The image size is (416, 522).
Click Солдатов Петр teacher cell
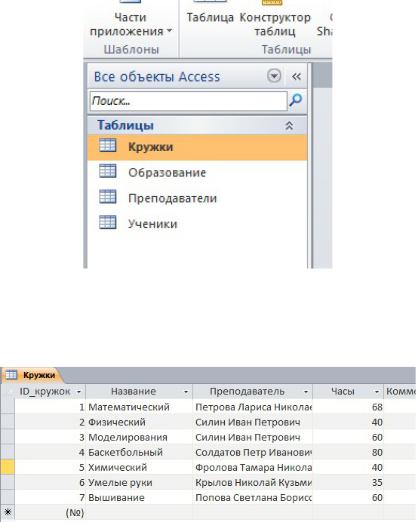253,452
